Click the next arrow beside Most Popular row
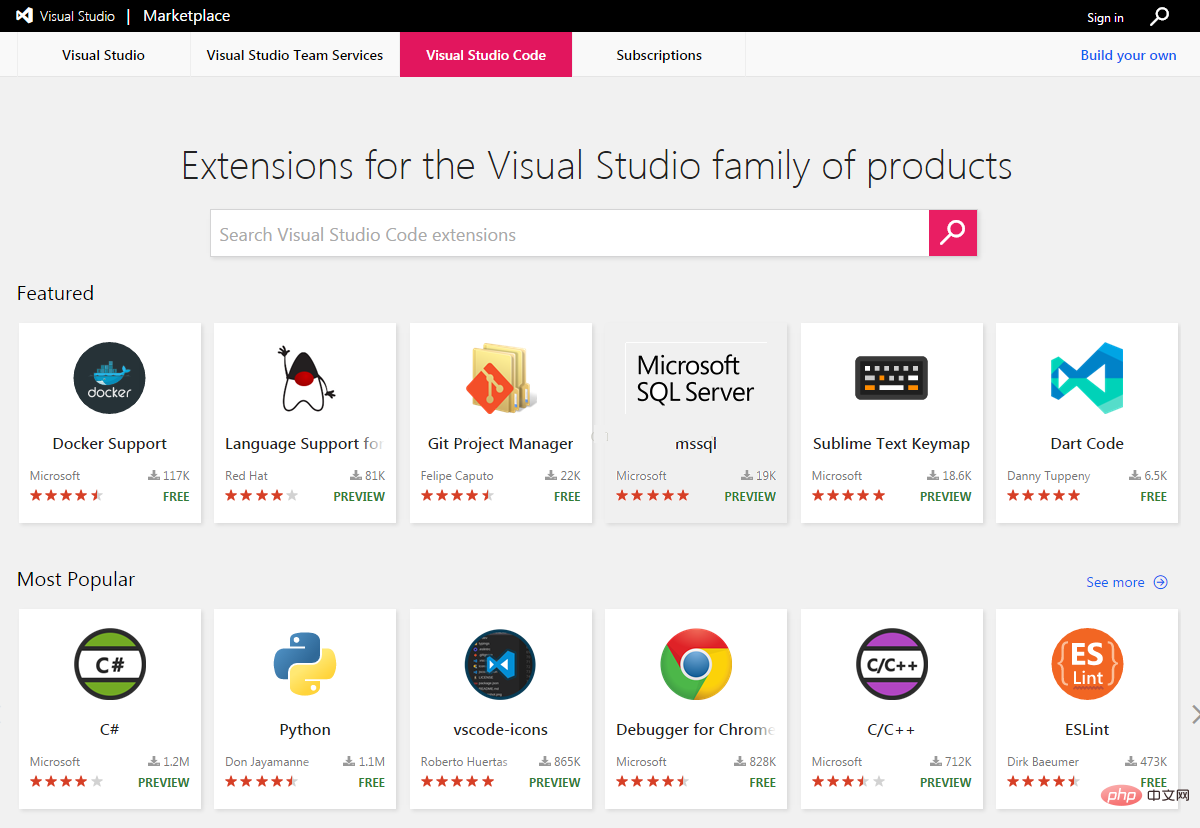Screen dimensions: 1200x828 pos(1194,713)
